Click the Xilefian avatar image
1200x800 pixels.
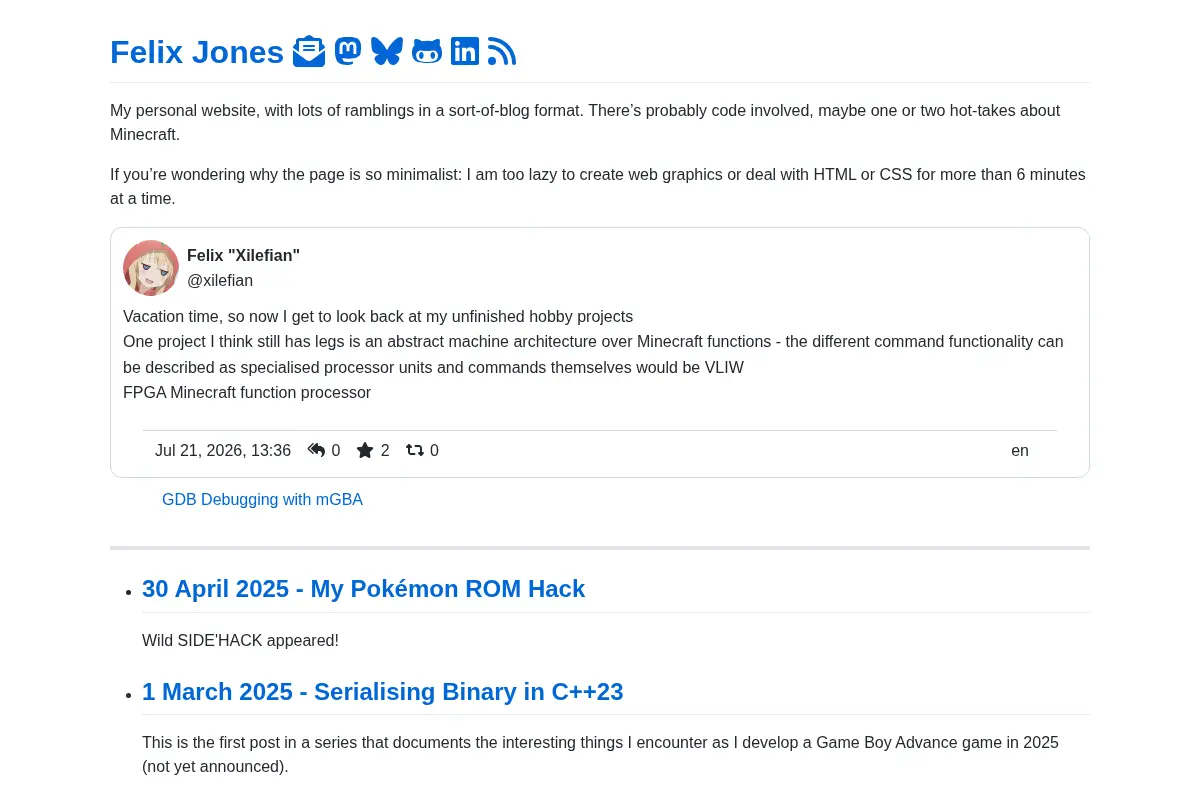[x=151, y=268]
